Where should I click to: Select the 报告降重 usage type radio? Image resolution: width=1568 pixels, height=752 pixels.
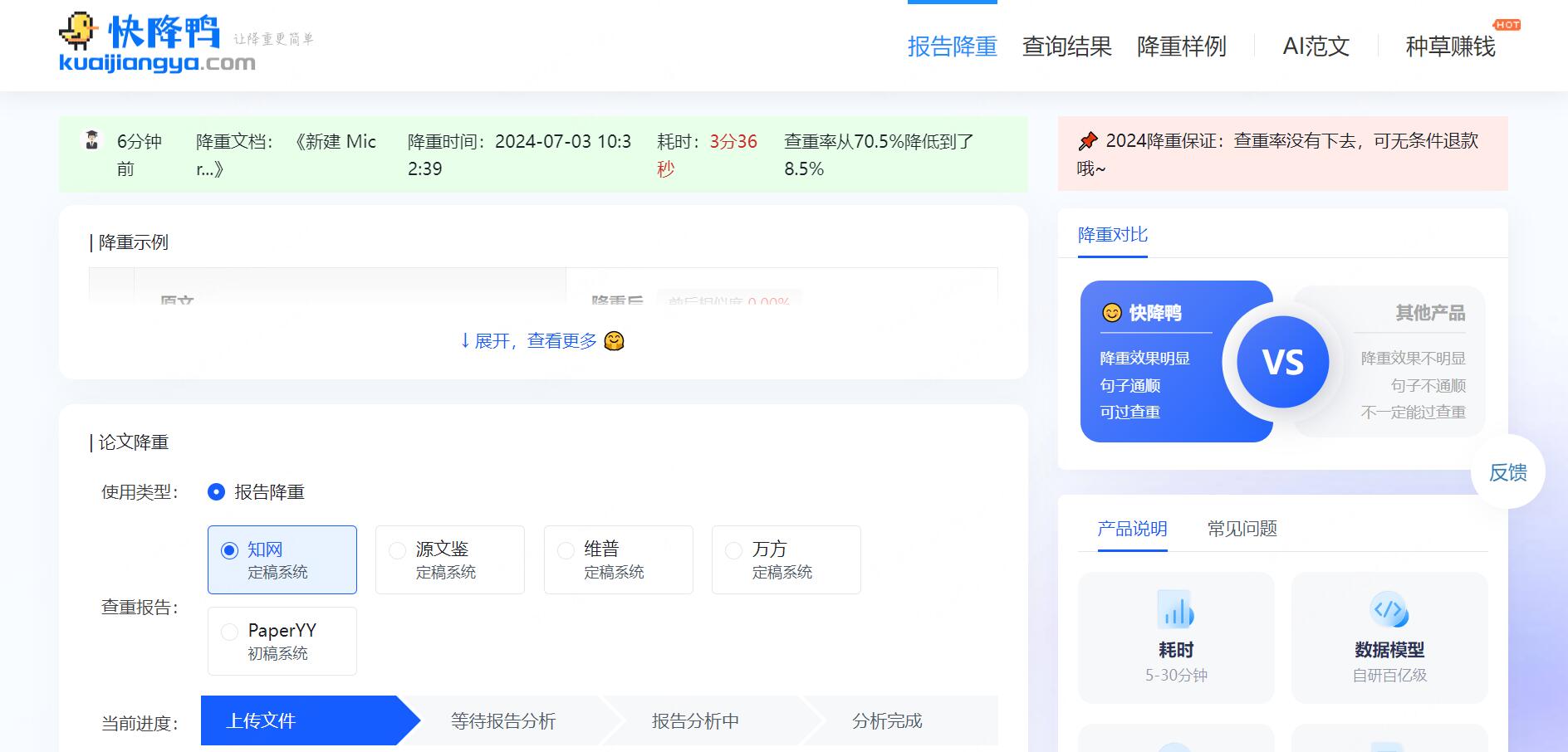[x=216, y=492]
